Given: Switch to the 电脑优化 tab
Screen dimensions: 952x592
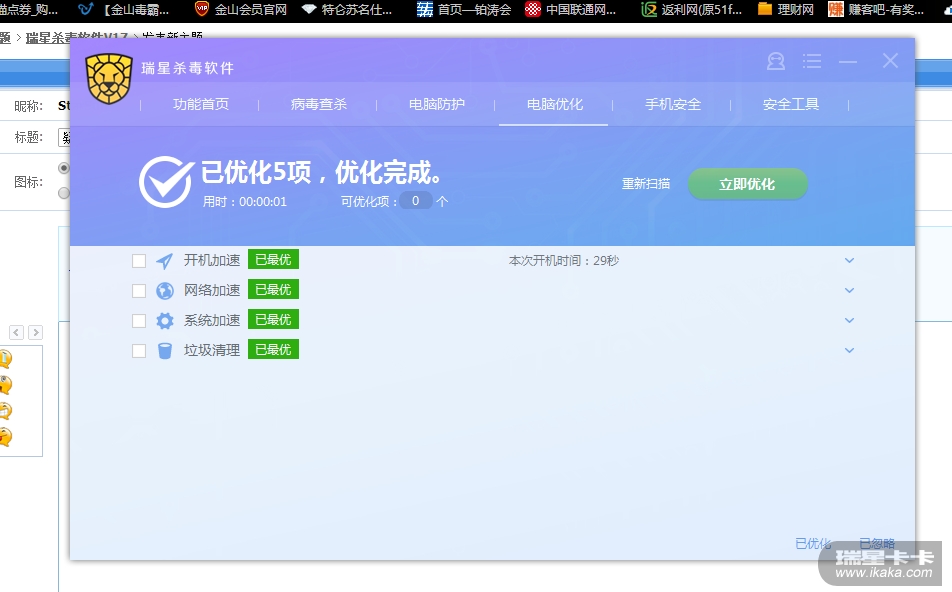Looking at the screenshot, I should click(x=555, y=104).
